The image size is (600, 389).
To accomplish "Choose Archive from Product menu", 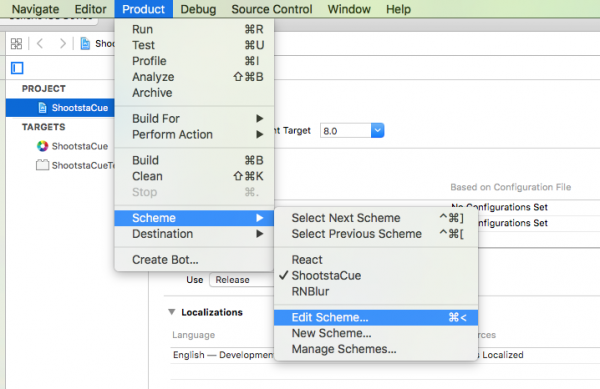I will coord(194,93).
